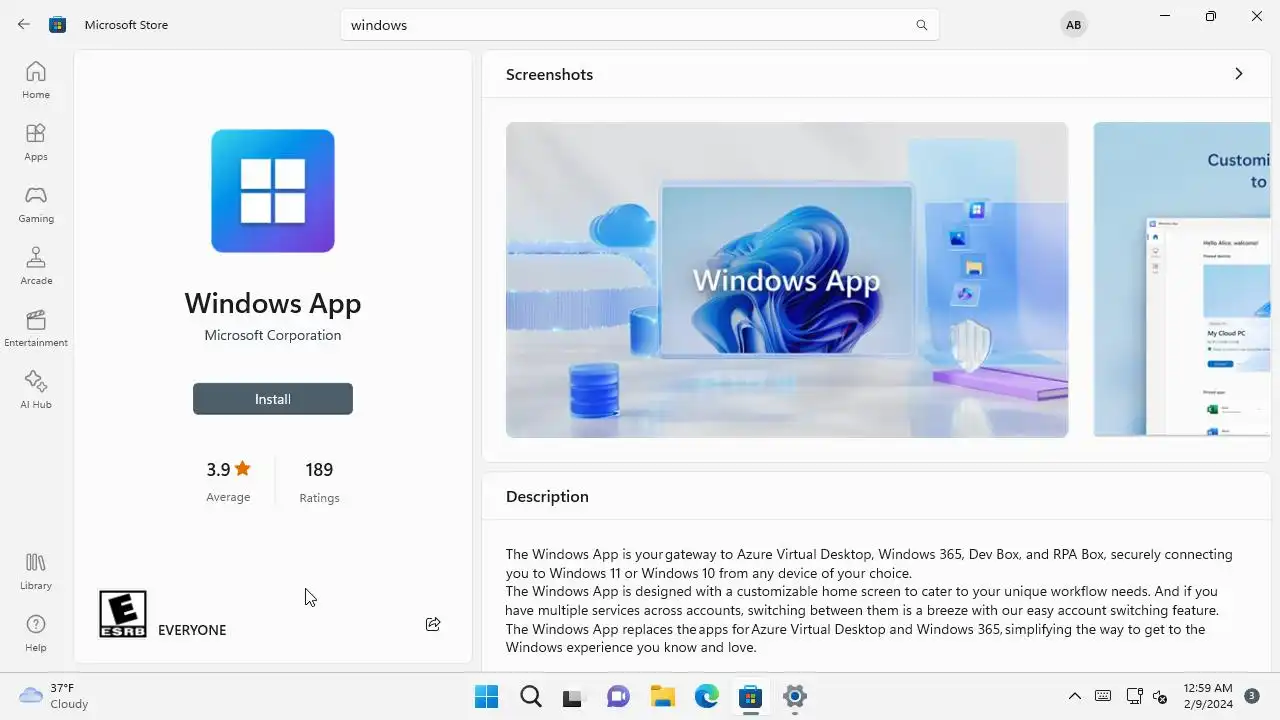
Task: Open the network tray icon
Action: tap(1134, 696)
